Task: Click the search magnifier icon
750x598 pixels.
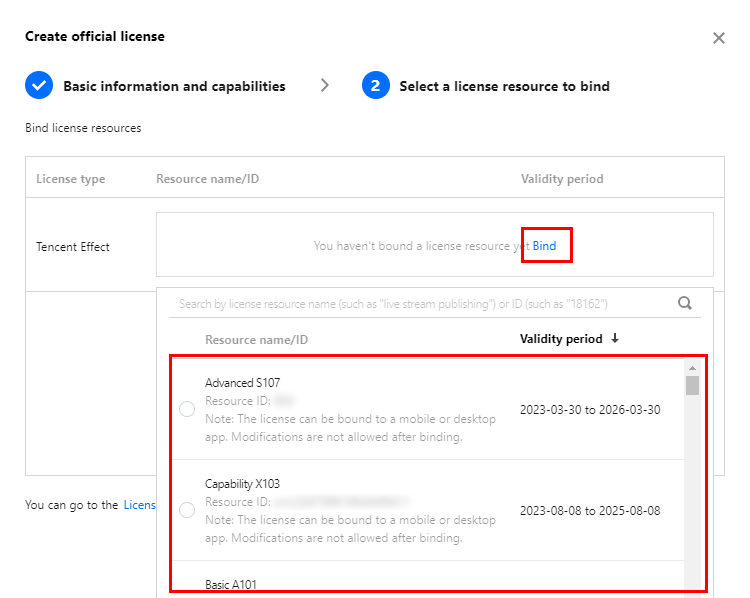Action: pyautogui.click(x=684, y=303)
